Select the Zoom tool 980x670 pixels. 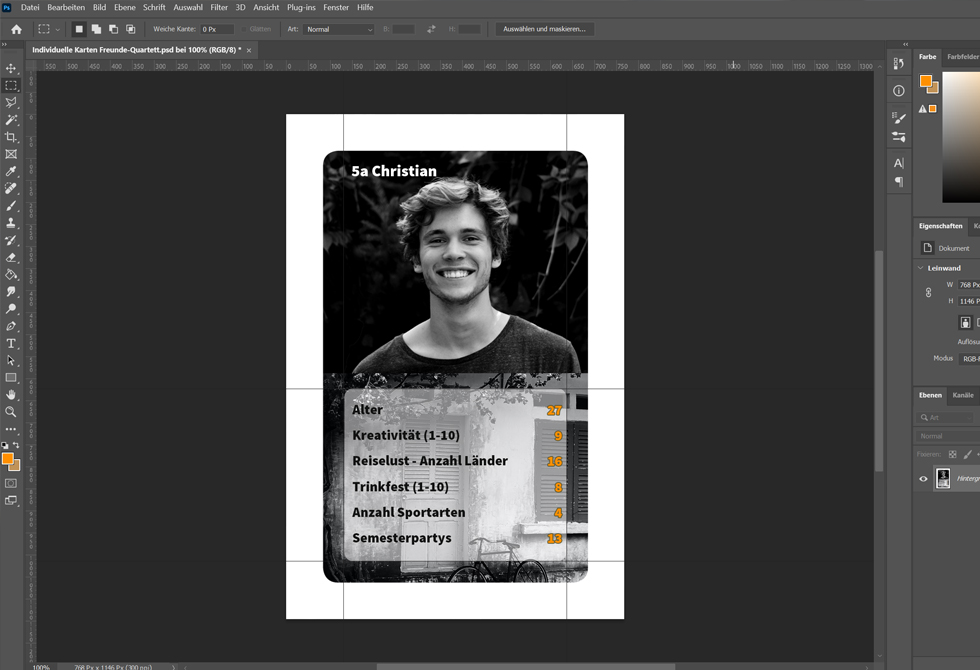click(x=11, y=412)
